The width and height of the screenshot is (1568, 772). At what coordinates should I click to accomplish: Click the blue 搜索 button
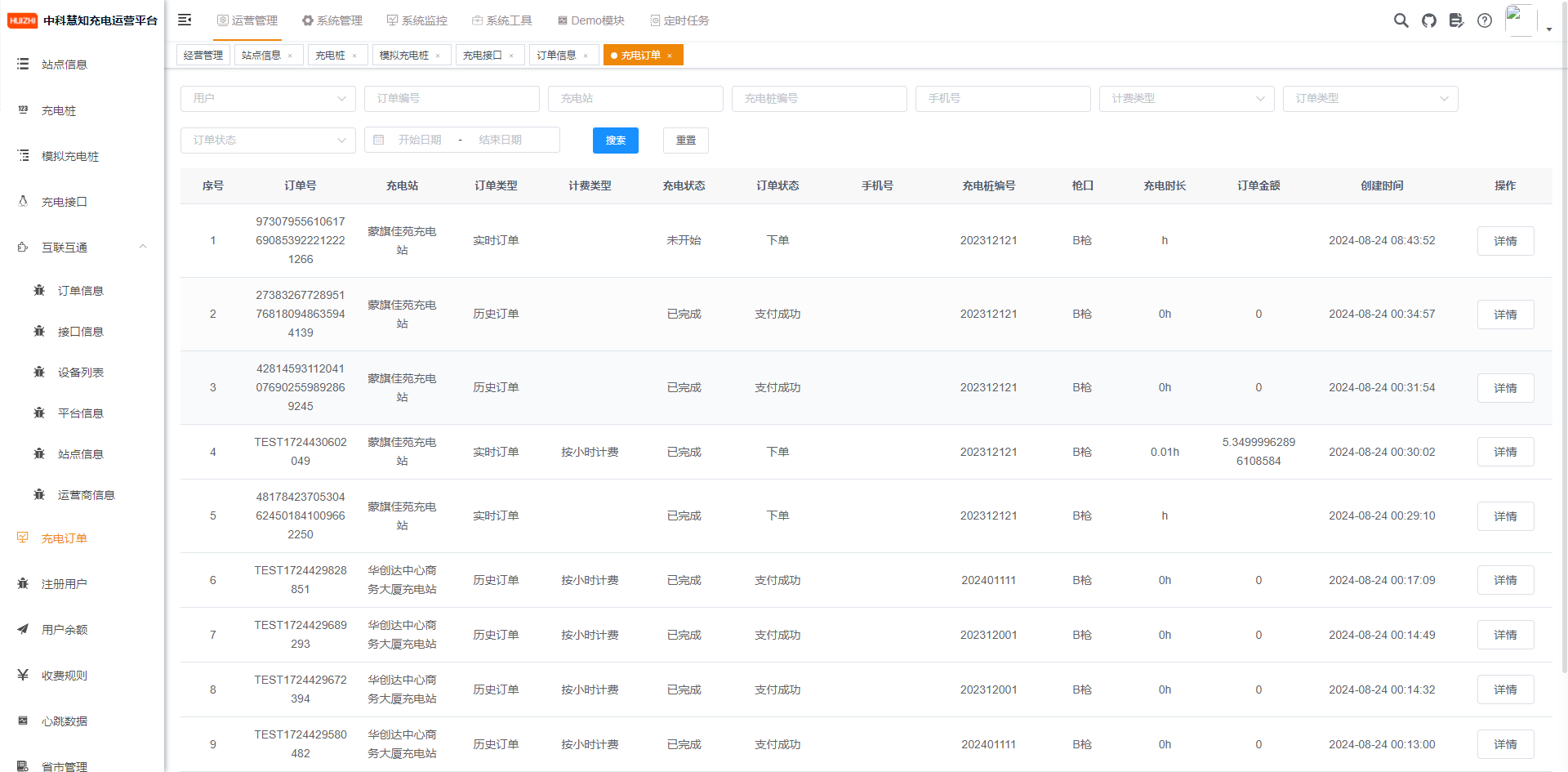(616, 141)
